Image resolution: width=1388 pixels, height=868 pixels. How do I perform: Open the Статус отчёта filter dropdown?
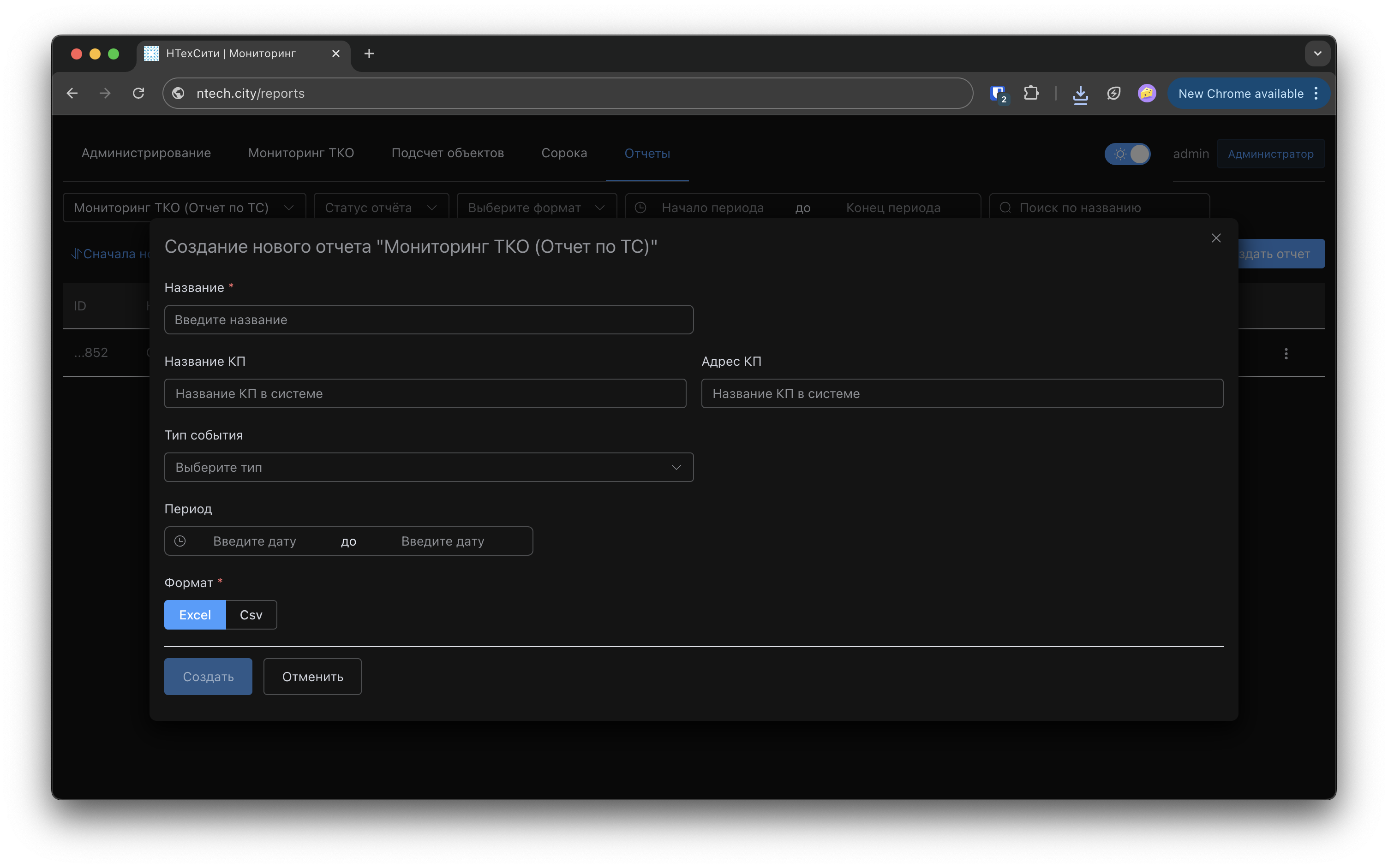pos(381,208)
